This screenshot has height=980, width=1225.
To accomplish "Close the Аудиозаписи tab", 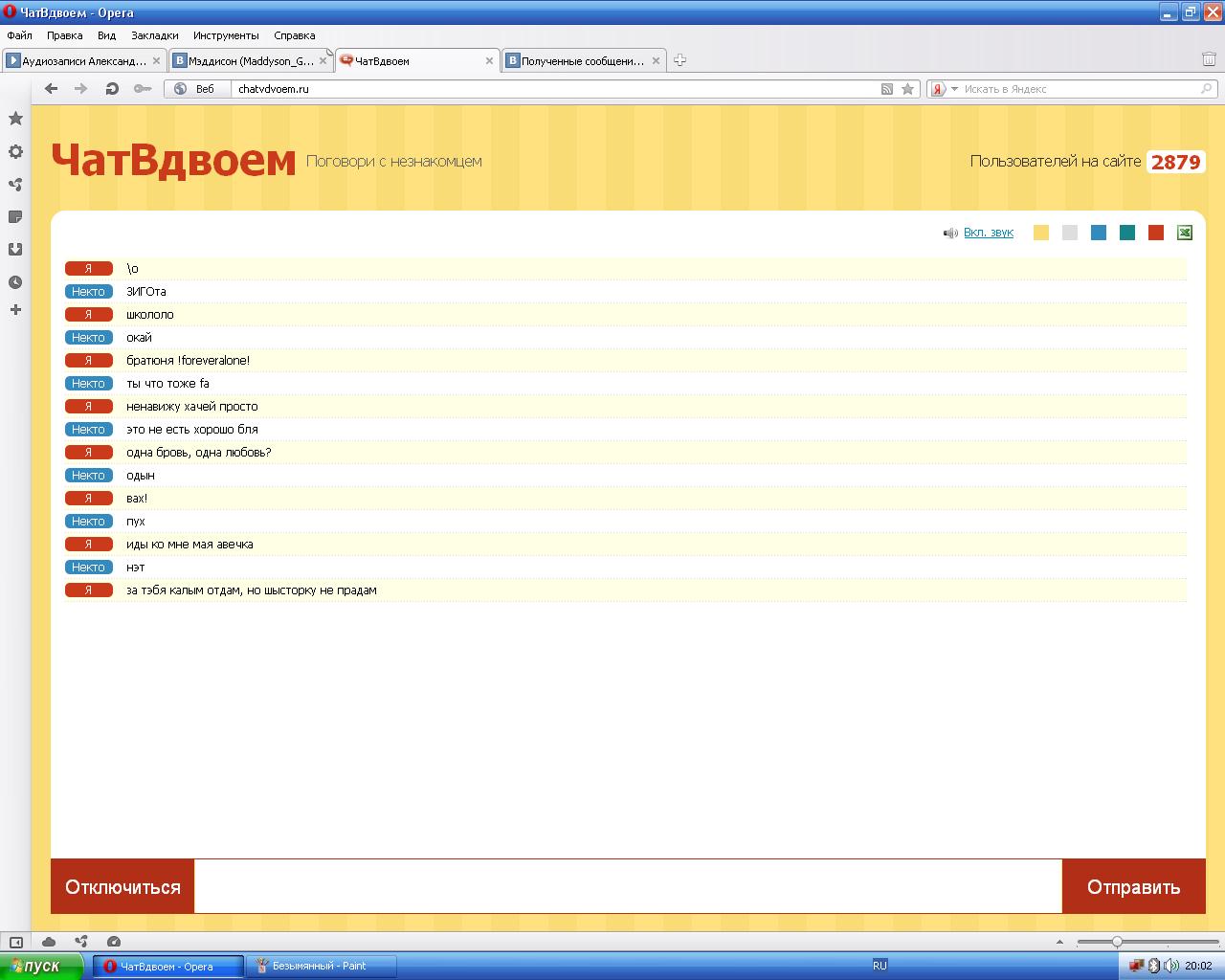I will click(x=157, y=60).
